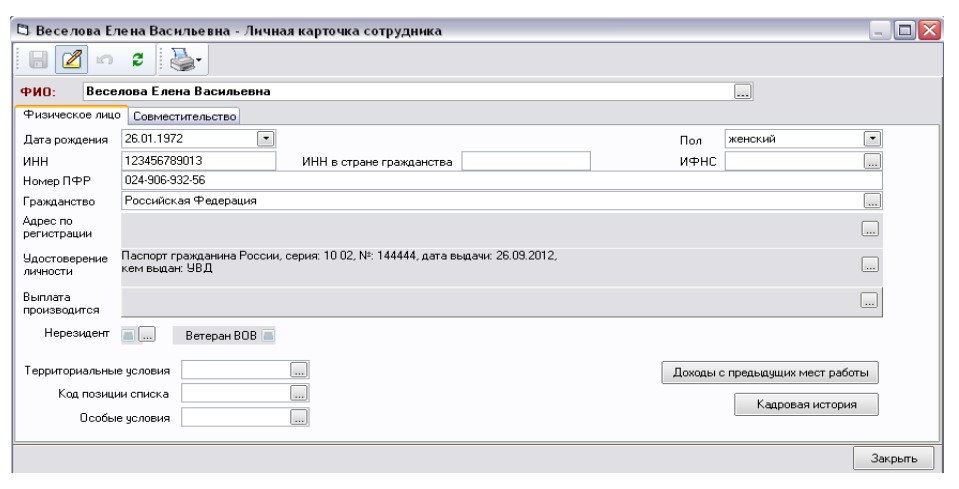Click the Закрыть button
Viewport: 959px width, 489px height.
(894, 458)
